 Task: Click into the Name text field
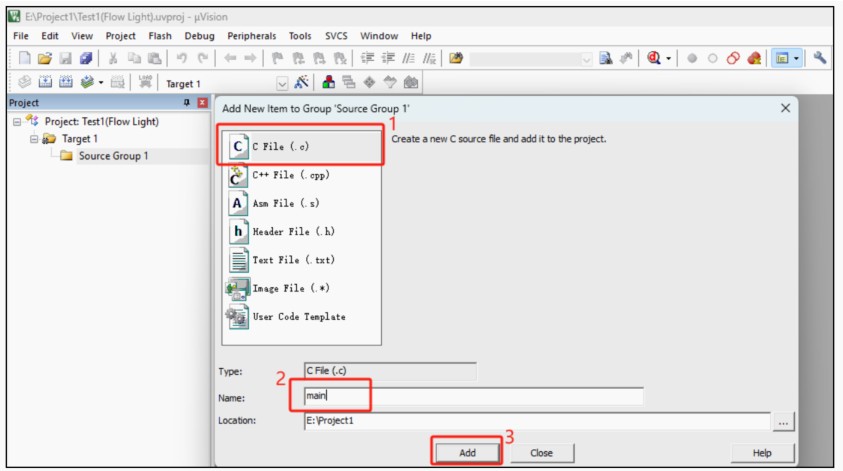click(472, 396)
